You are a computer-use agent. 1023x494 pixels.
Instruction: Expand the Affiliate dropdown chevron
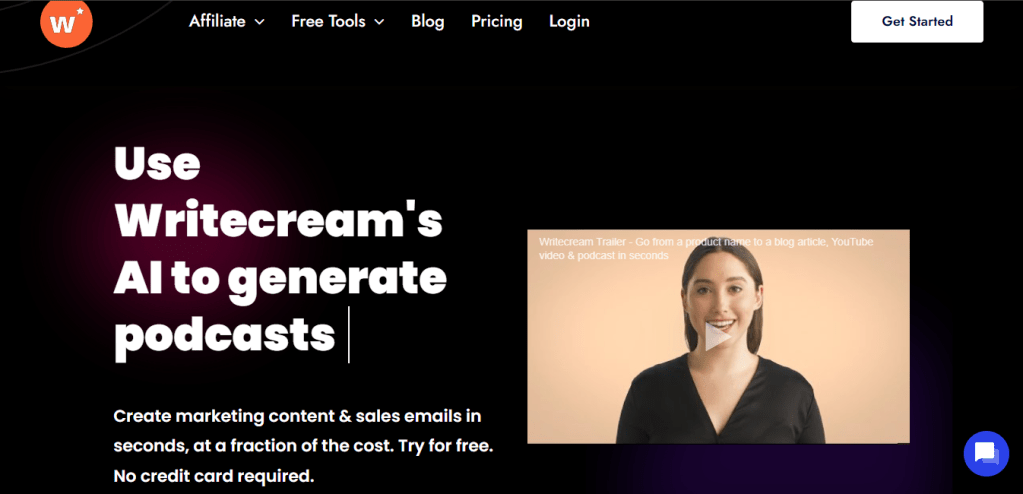[x=260, y=22]
